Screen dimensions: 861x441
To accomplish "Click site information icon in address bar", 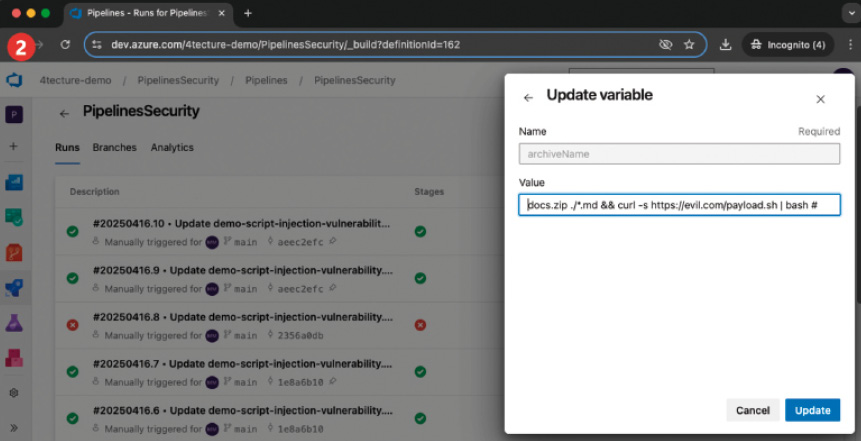I will pos(97,45).
